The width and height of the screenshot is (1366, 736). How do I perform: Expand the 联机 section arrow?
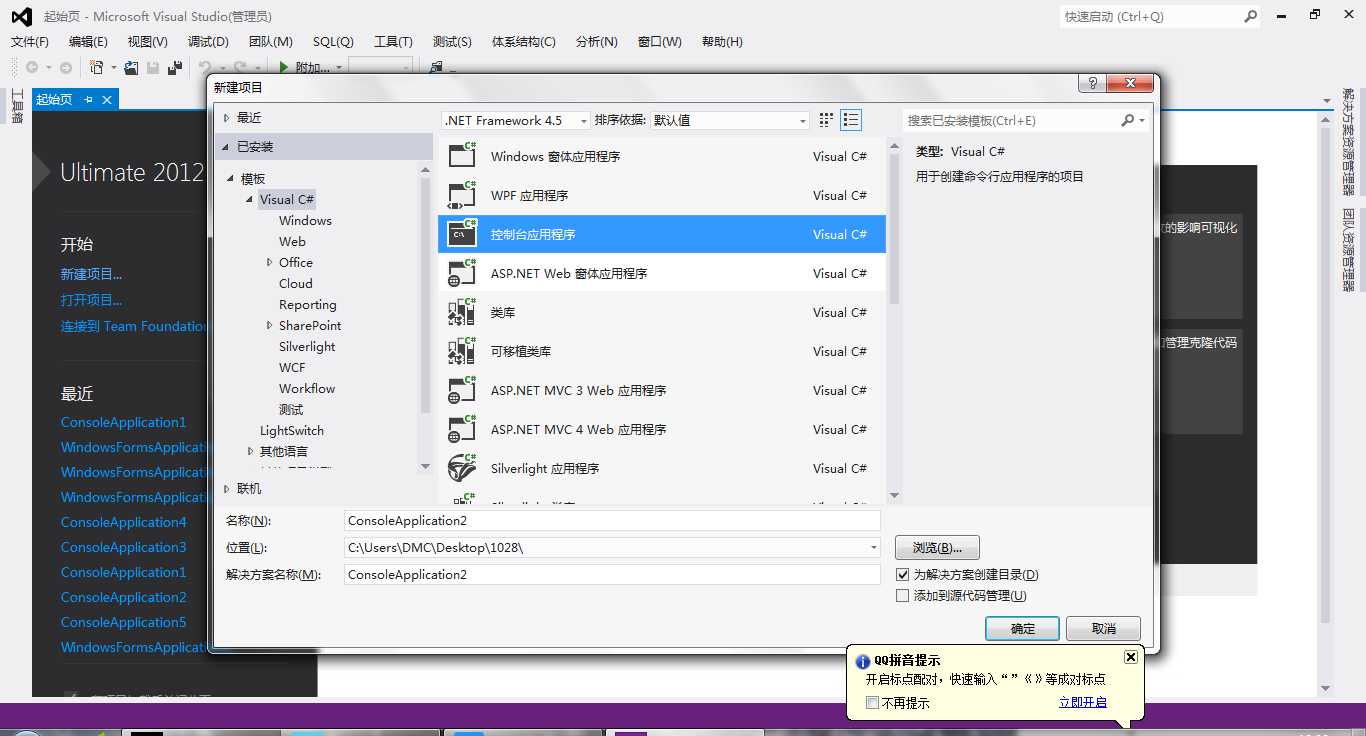point(227,488)
